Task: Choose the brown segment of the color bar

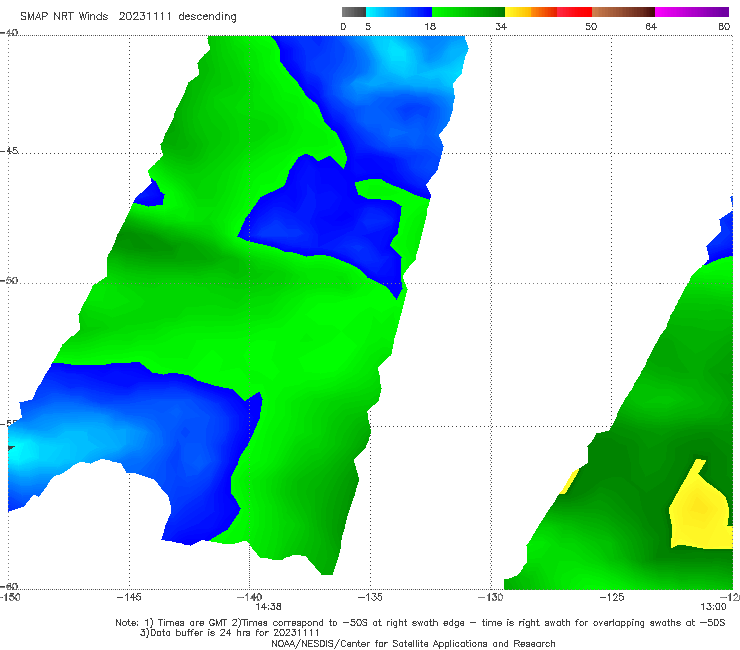Action: (x=623, y=12)
